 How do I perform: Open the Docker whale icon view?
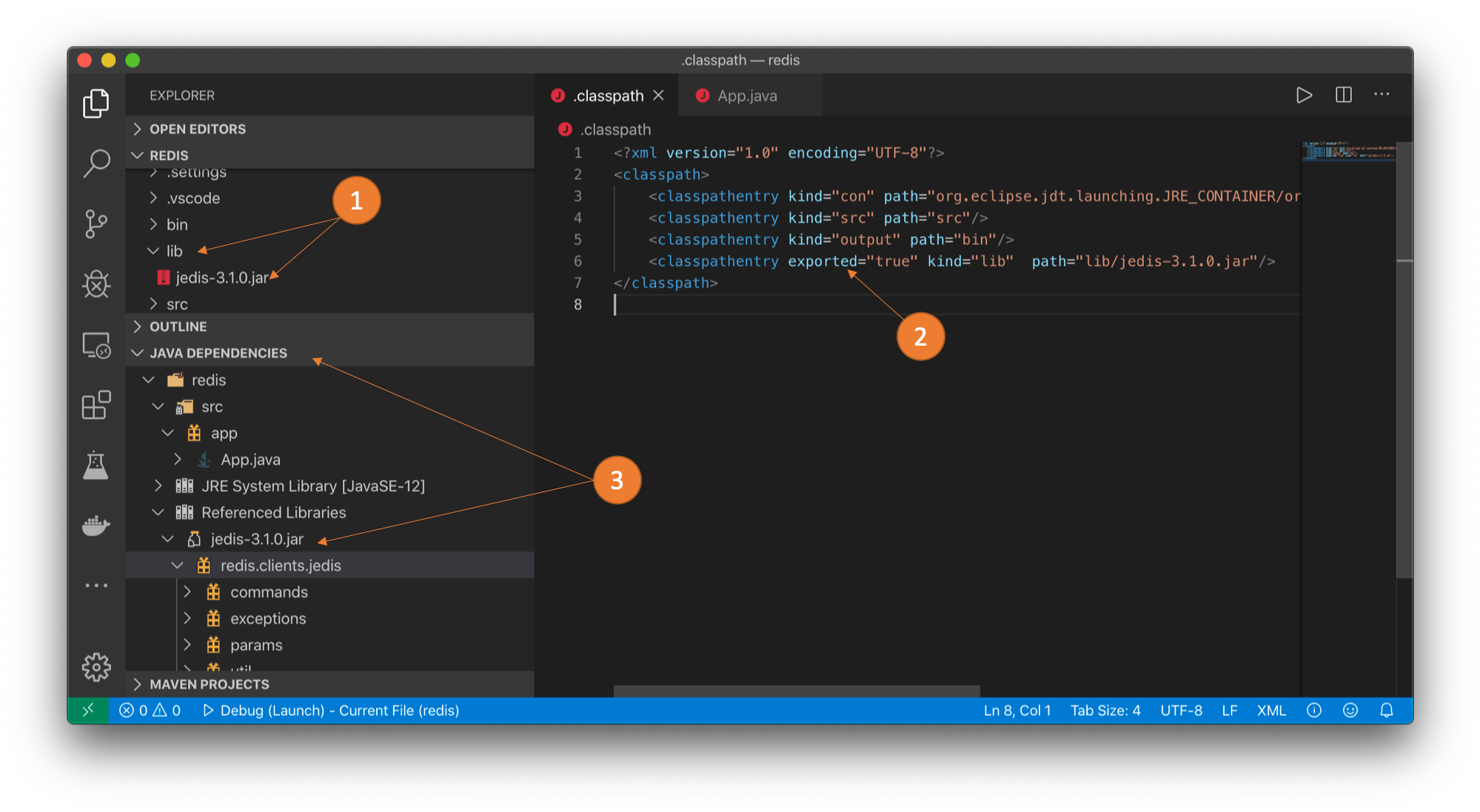click(96, 526)
